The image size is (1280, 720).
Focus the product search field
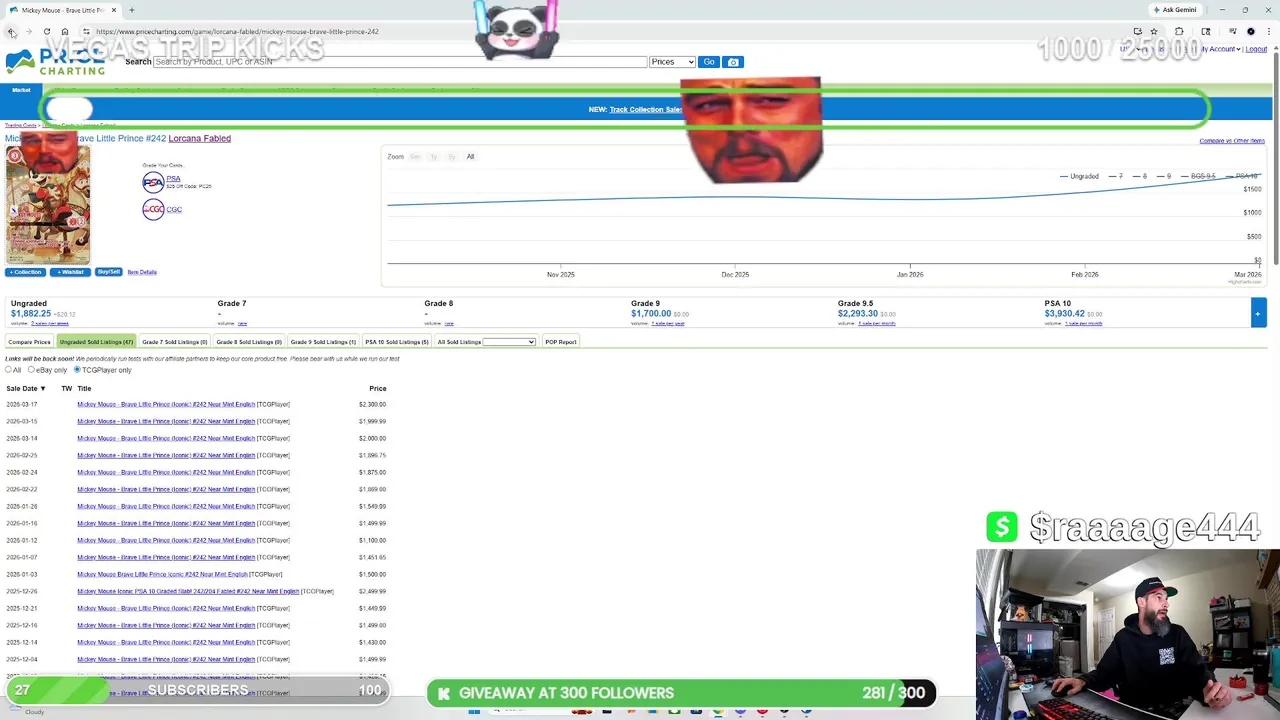(x=400, y=62)
